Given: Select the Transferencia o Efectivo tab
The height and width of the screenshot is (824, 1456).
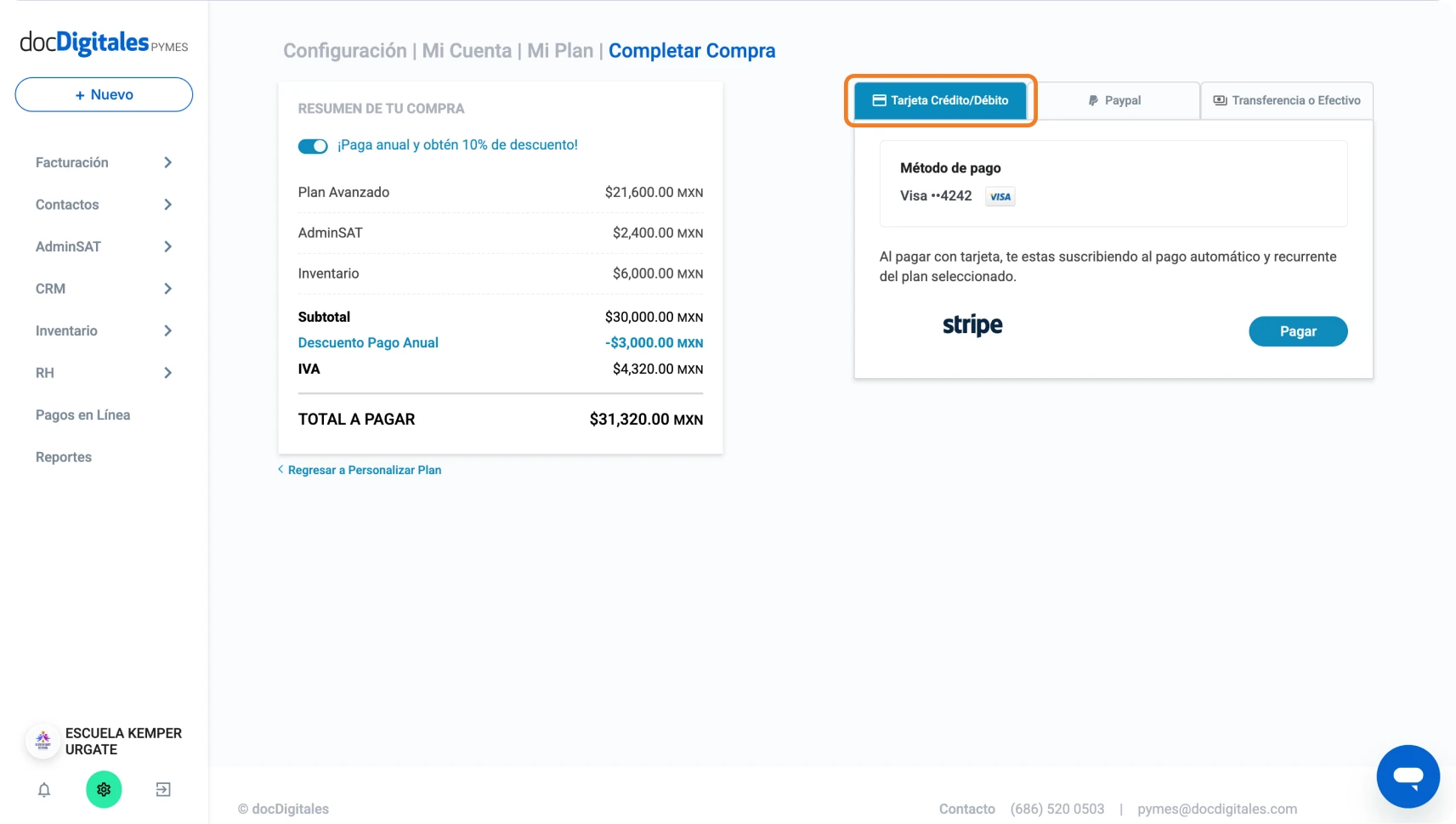Looking at the screenshot, I should click(1287, 100).
